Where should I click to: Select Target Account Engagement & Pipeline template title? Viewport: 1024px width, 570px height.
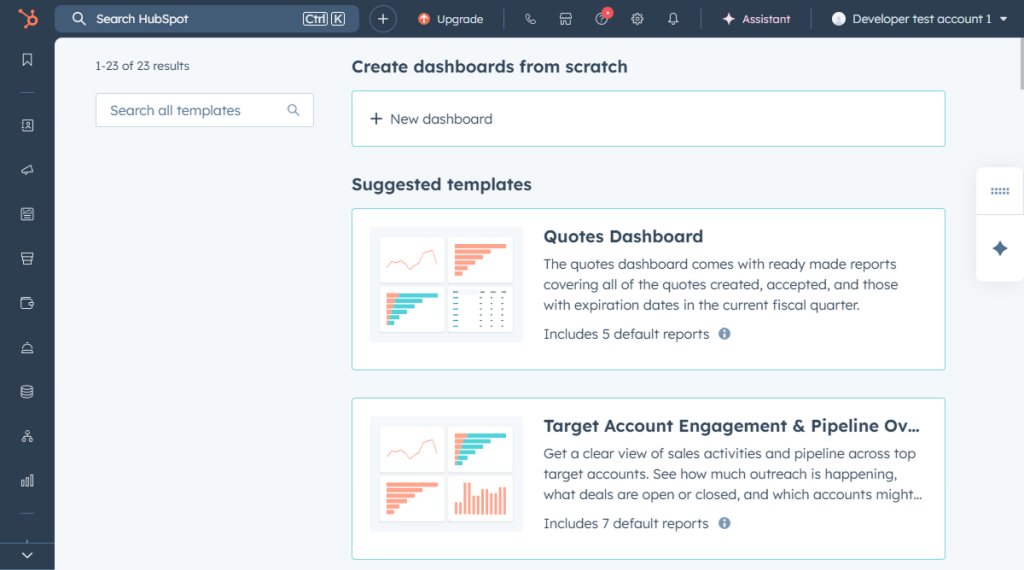731,426
